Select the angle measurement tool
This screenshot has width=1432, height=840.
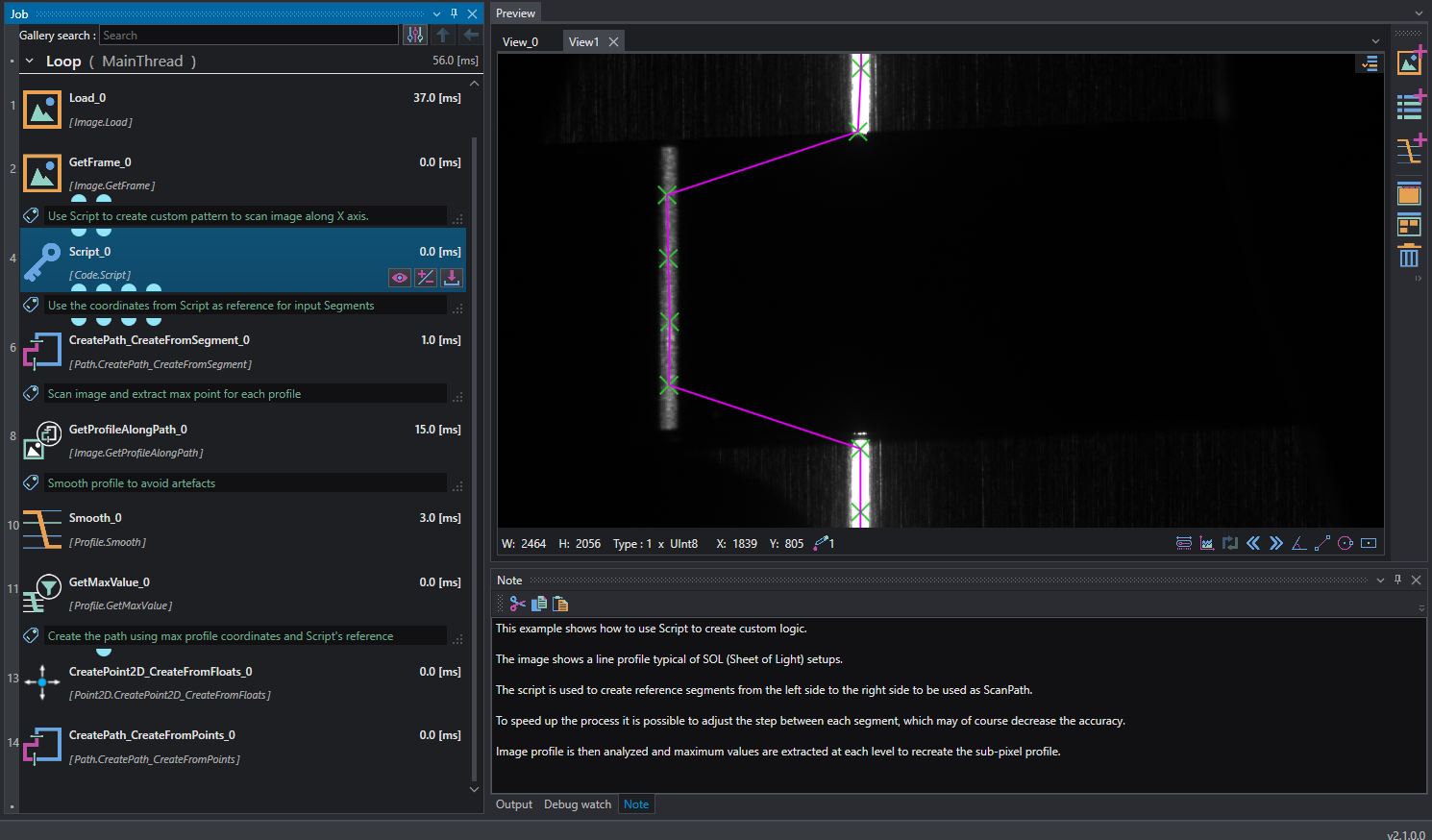[x=1298, y=543]
